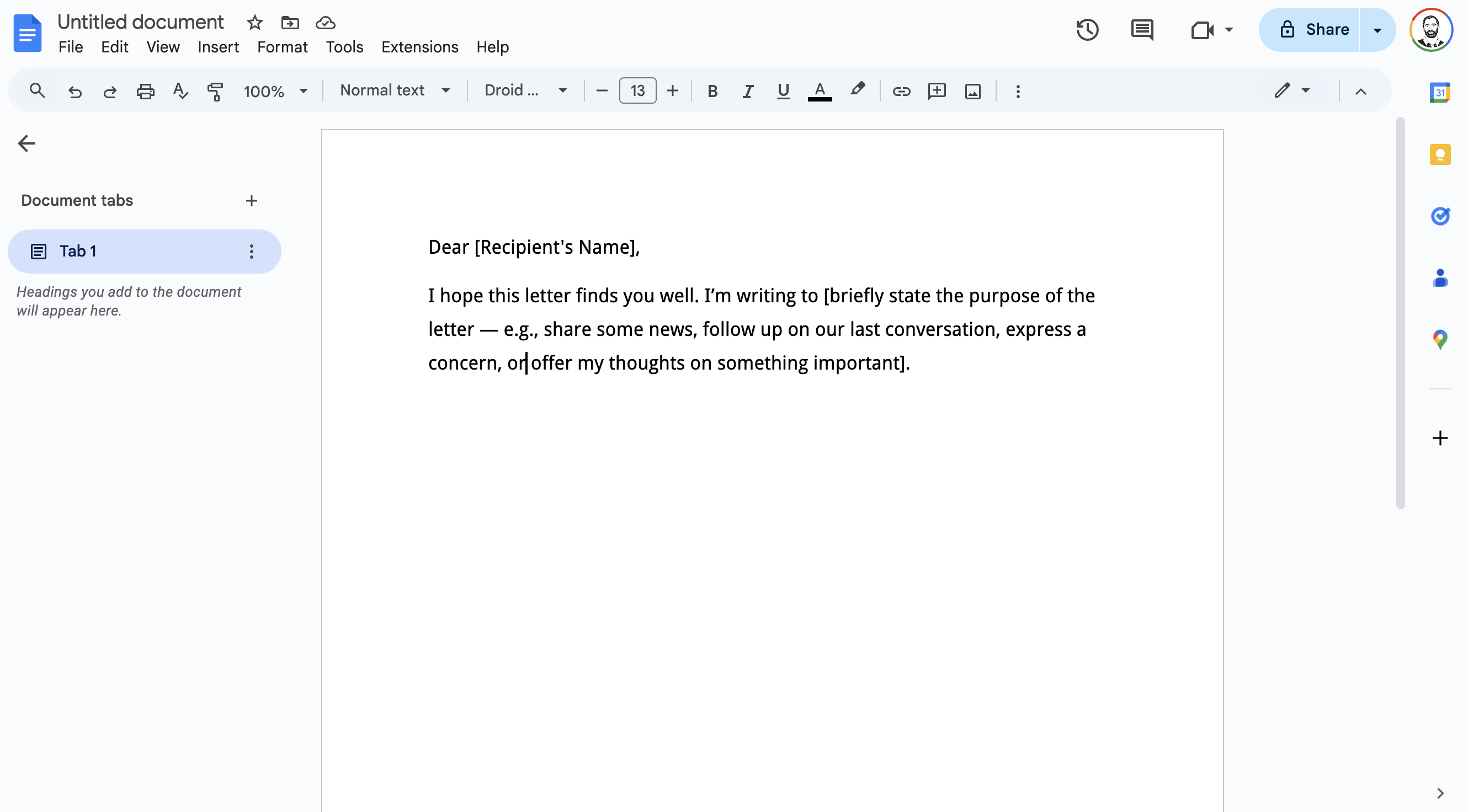Open Contacts side panel
The width and height of the screenshot is (1468, 812).
tap(1439, 278)
